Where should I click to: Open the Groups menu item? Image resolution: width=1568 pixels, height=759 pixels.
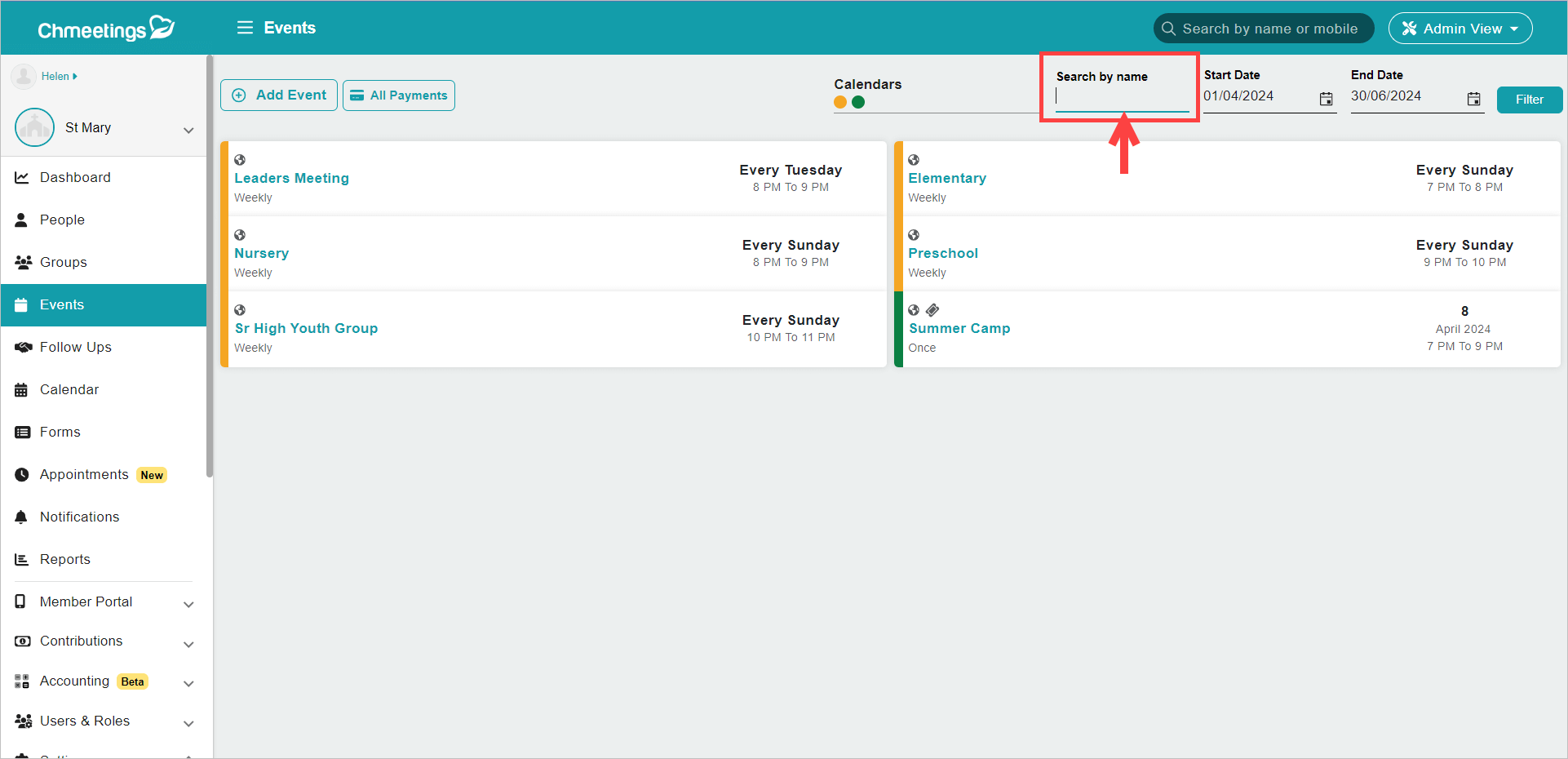104,262
